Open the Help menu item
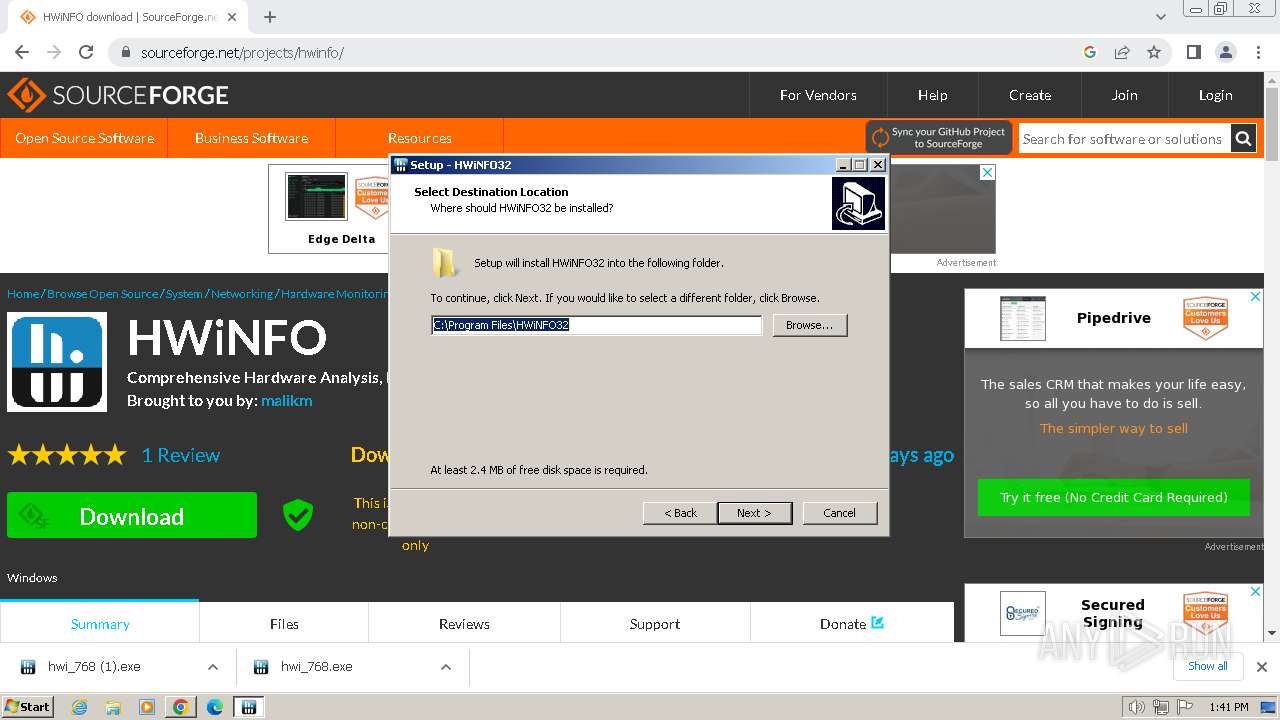Image resolution: width=1280 pixels, height=720 pixels. tap(932, 95)
